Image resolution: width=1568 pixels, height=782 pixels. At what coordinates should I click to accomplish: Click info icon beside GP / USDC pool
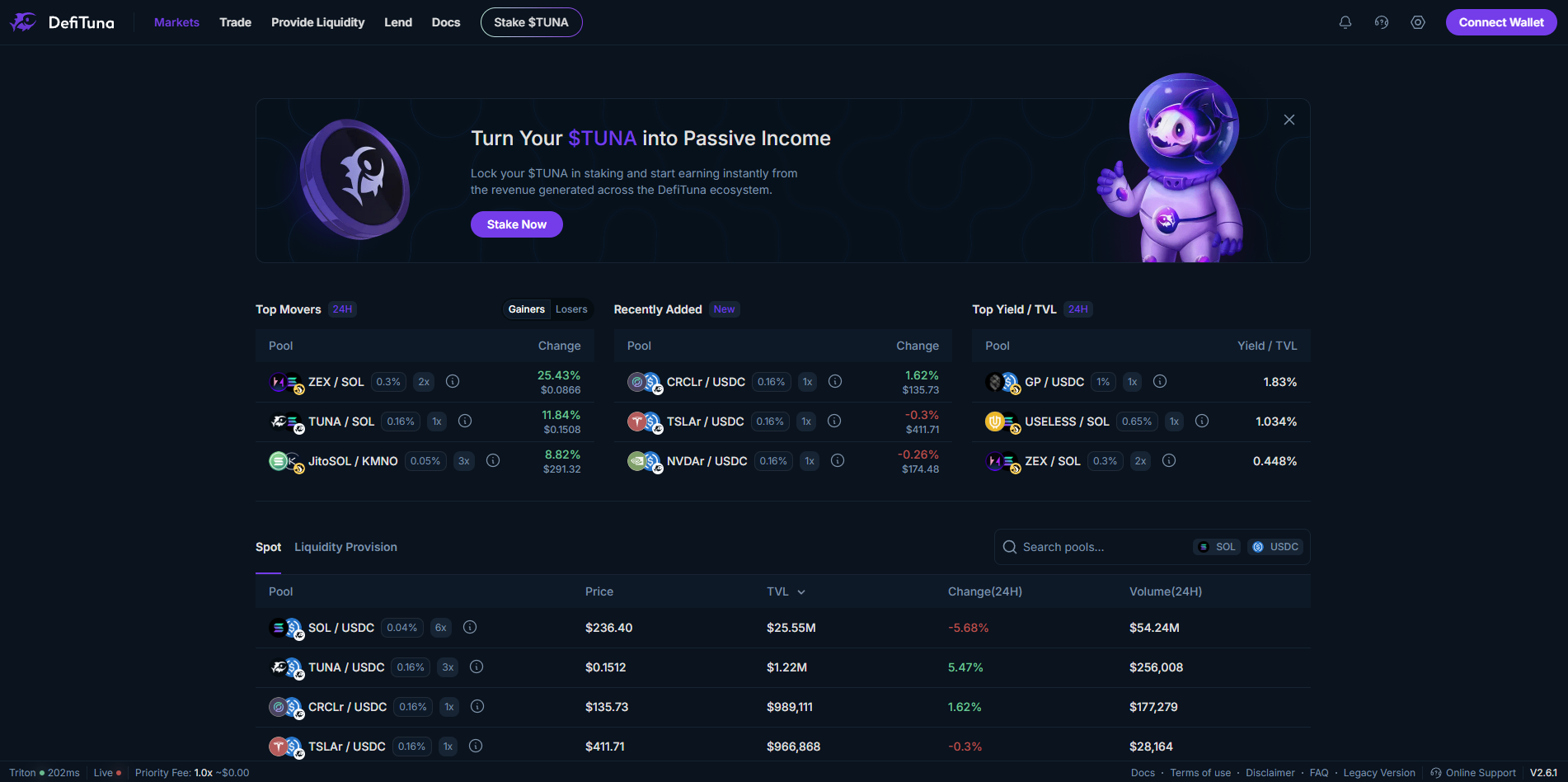coord(1160,381)
